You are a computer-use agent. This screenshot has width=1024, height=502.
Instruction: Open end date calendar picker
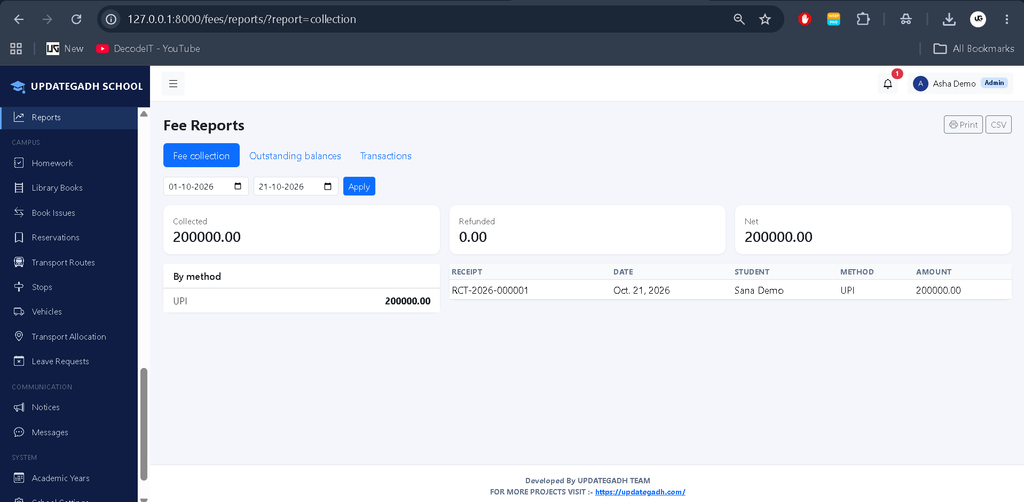pyautogui.click(x=328, y=187)
